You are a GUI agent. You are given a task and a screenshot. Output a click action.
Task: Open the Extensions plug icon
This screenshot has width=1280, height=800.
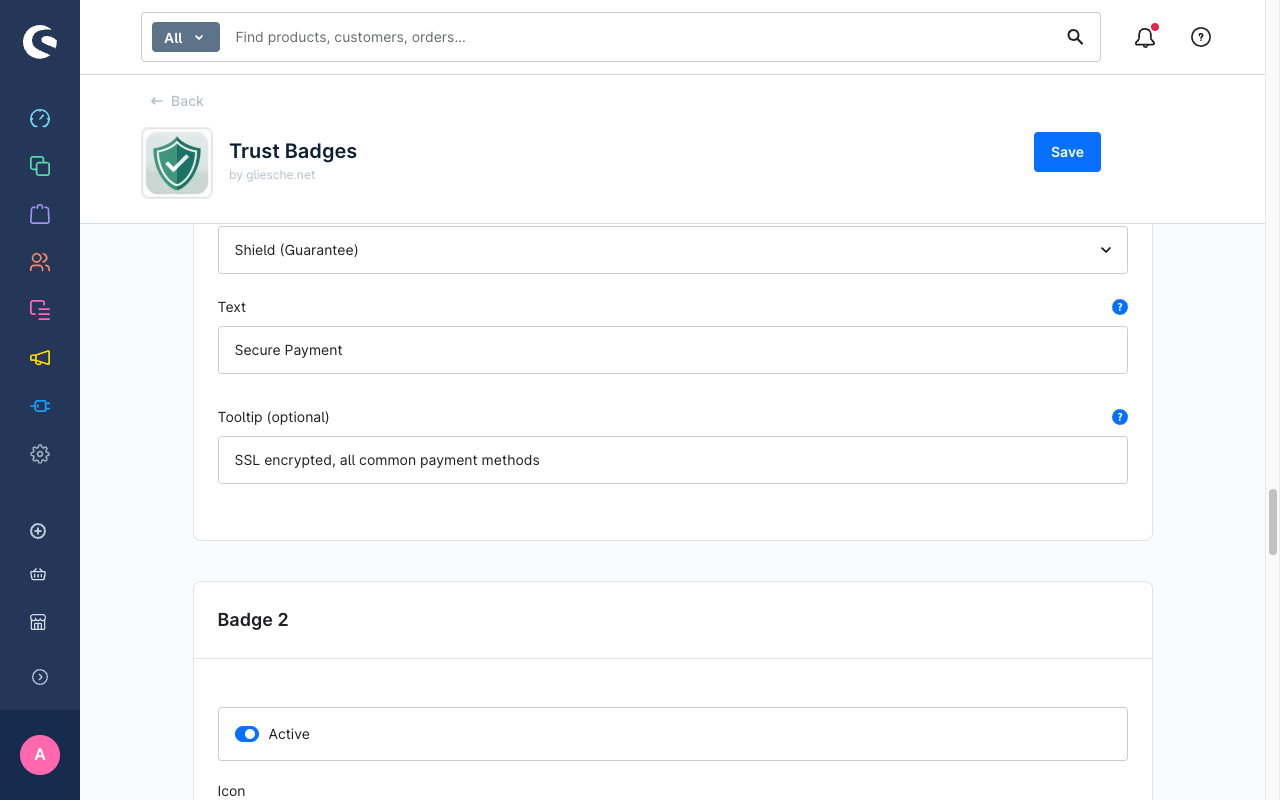[40, 406]
